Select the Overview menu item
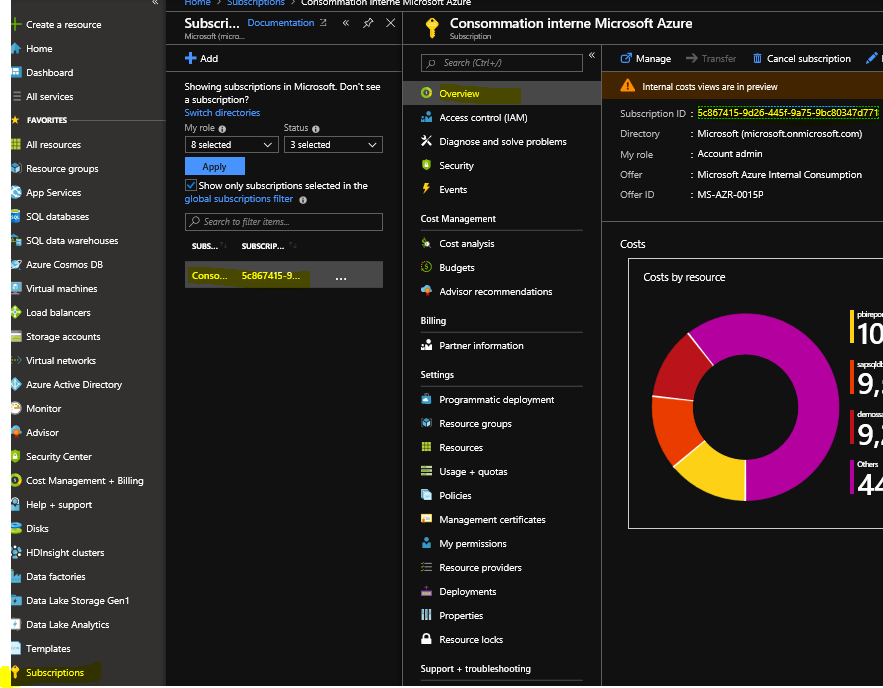Image resolution: width=883 pixels, height=688 pixels. tap(502, 93)
